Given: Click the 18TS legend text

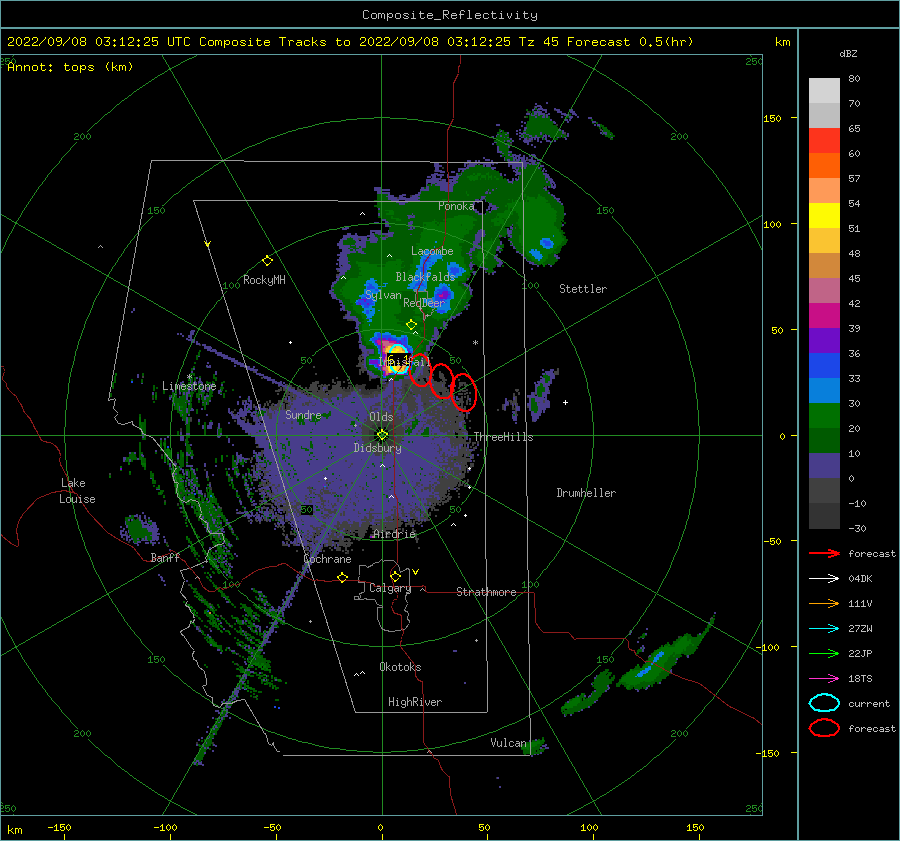Looking at the screenshot, I should point(860,679).
